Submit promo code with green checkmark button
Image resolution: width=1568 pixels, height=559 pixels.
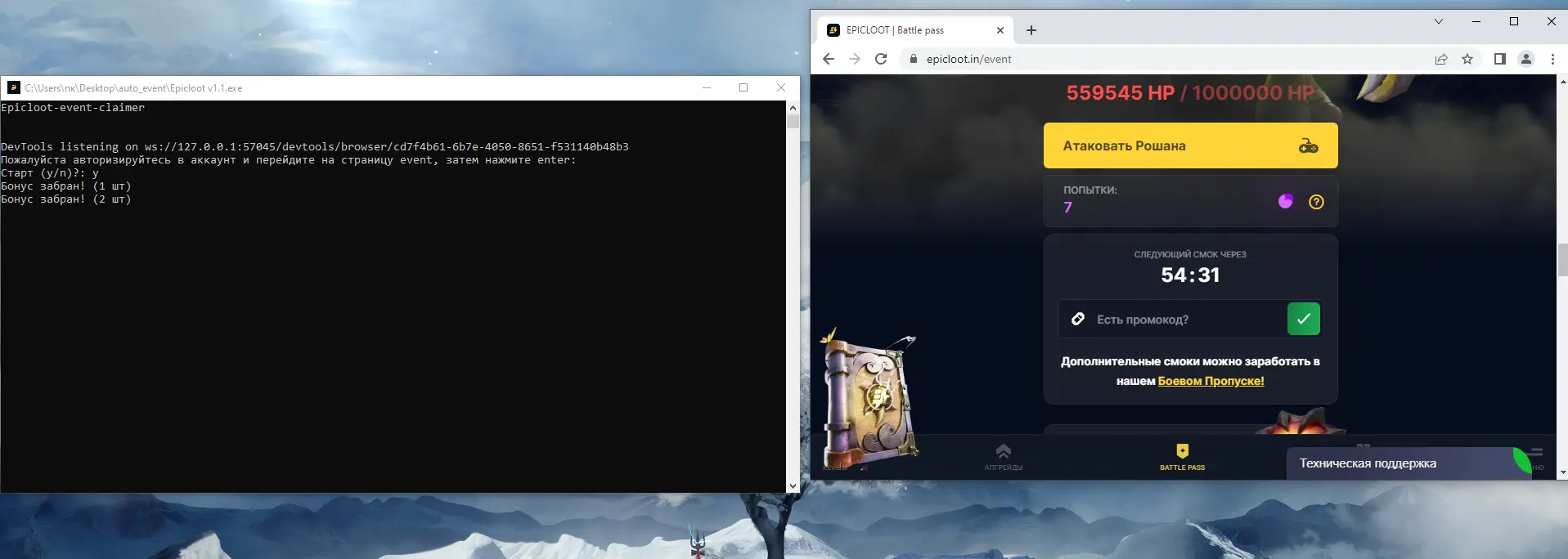[x=1304, y=319]
